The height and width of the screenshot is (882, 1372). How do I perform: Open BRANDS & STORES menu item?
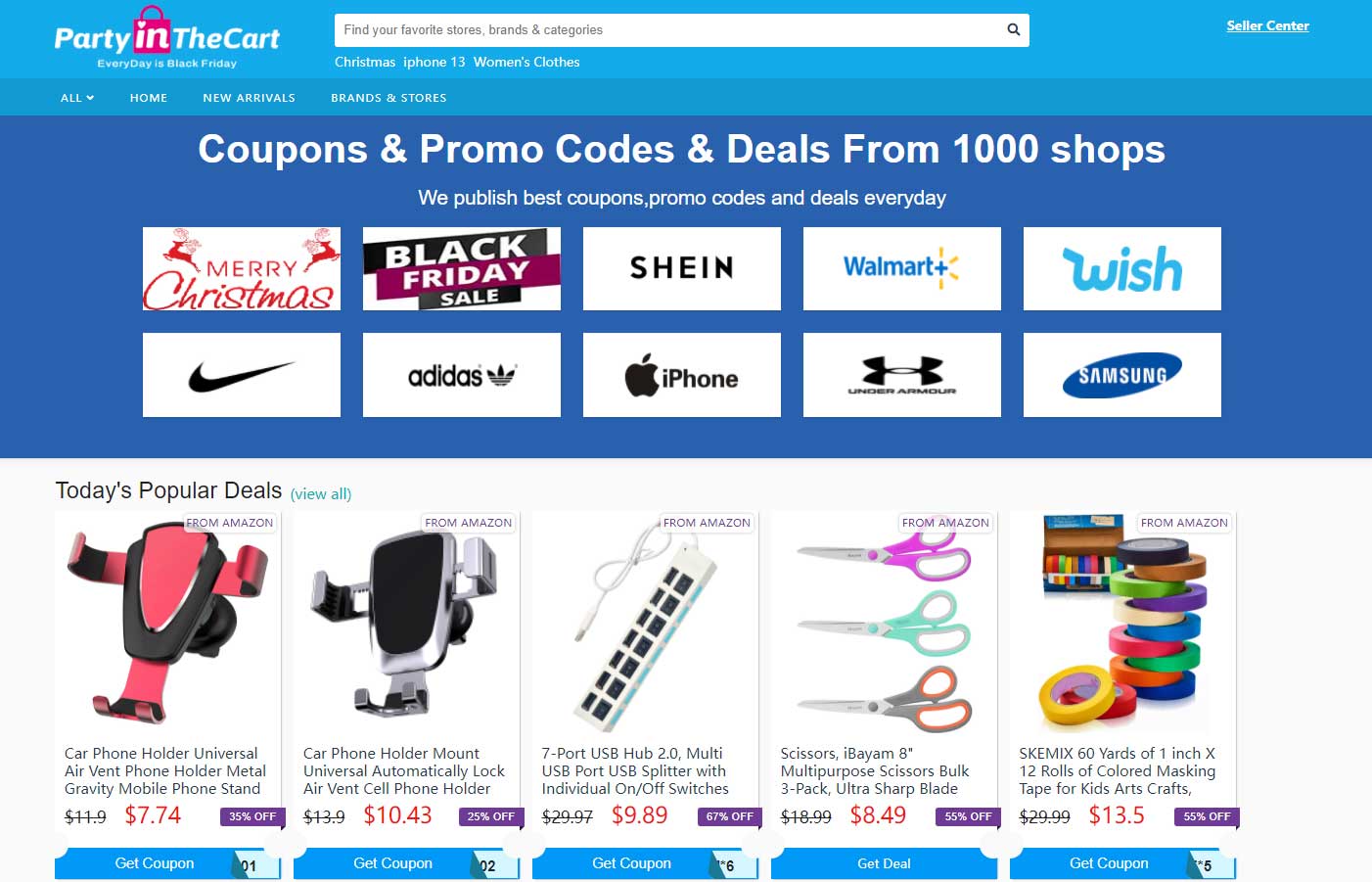(389, 98)
